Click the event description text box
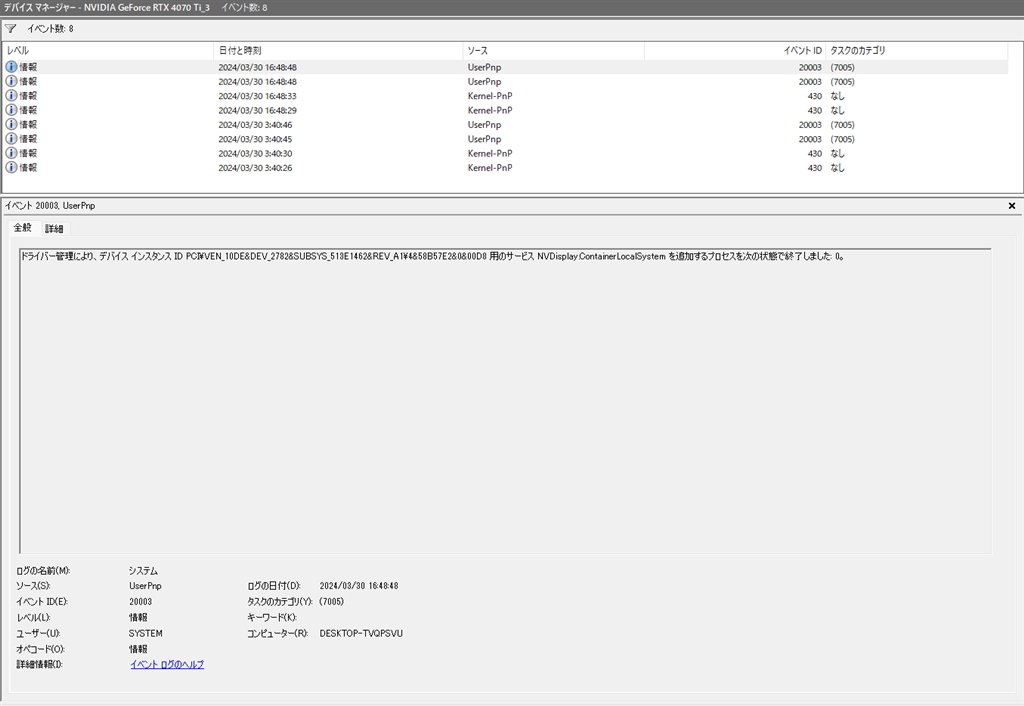This screenshot has width=1024, height=706. [x=505, y=401]
